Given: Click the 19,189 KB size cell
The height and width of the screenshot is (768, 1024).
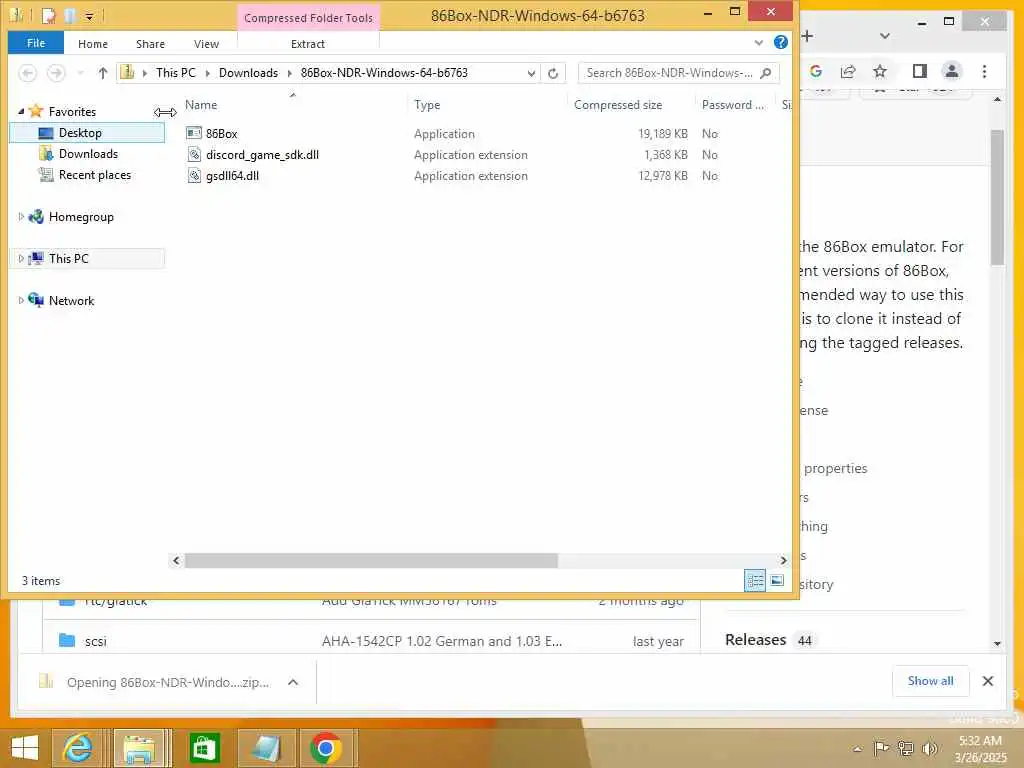Looking at the screenshot, I should 662,133.
